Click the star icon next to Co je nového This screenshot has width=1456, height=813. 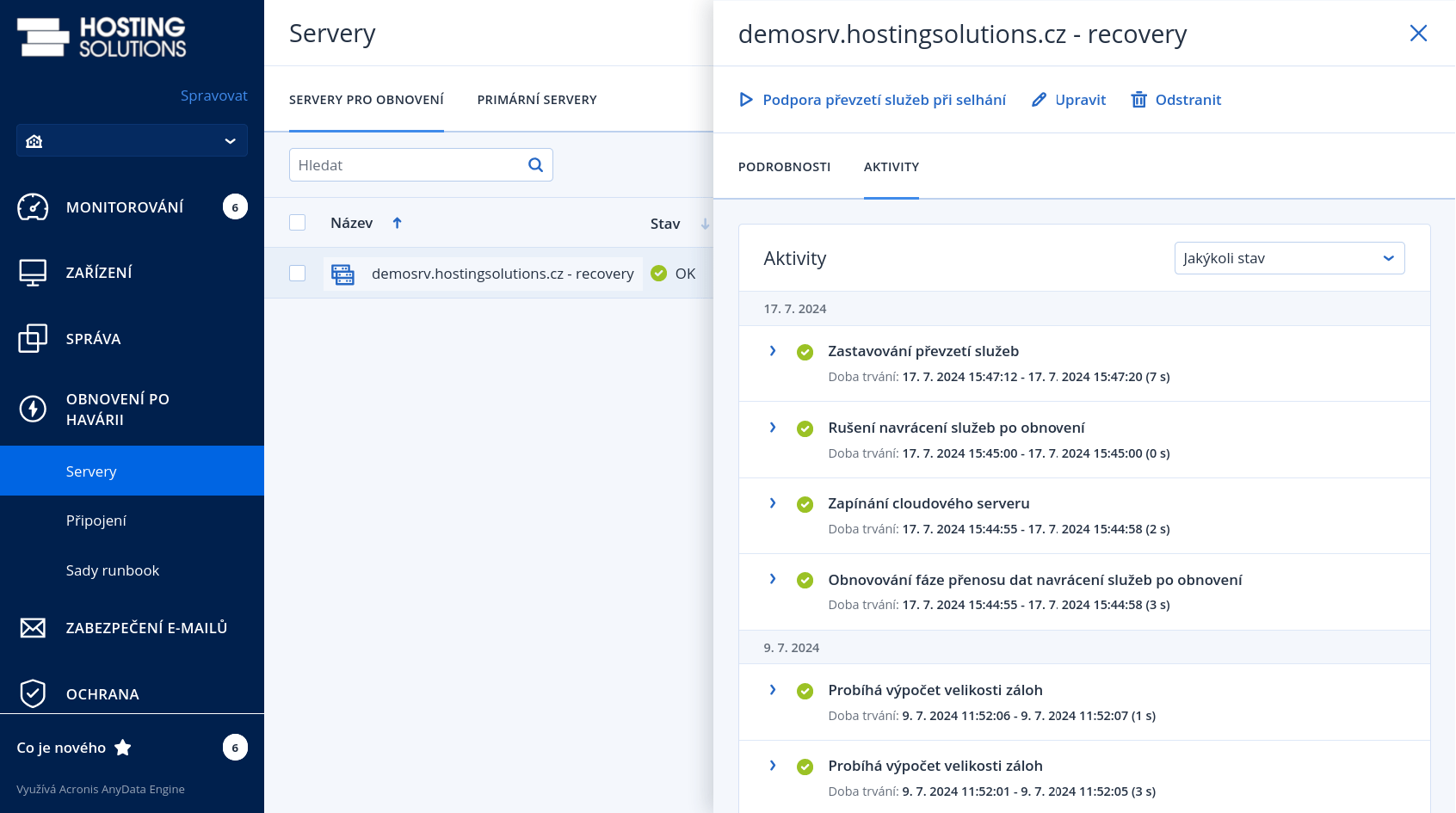tap(123, 747)
